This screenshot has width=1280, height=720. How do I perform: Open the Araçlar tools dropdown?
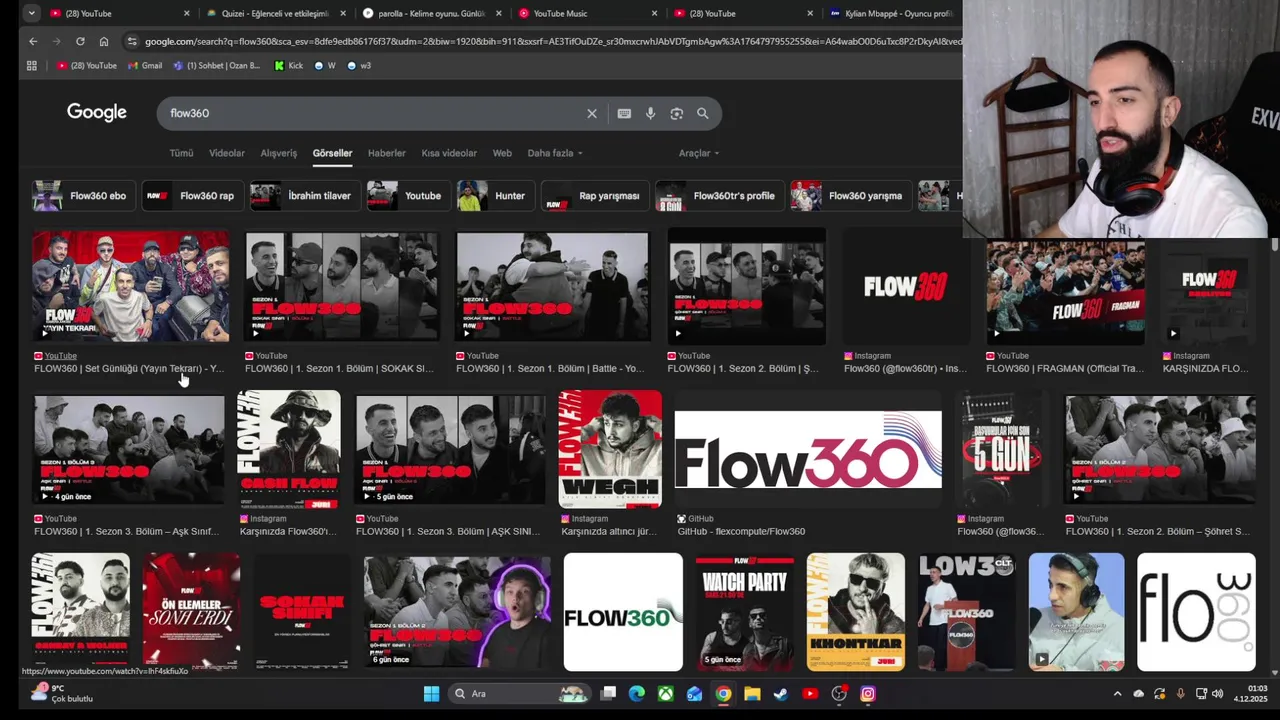click(x=699, y=153)
